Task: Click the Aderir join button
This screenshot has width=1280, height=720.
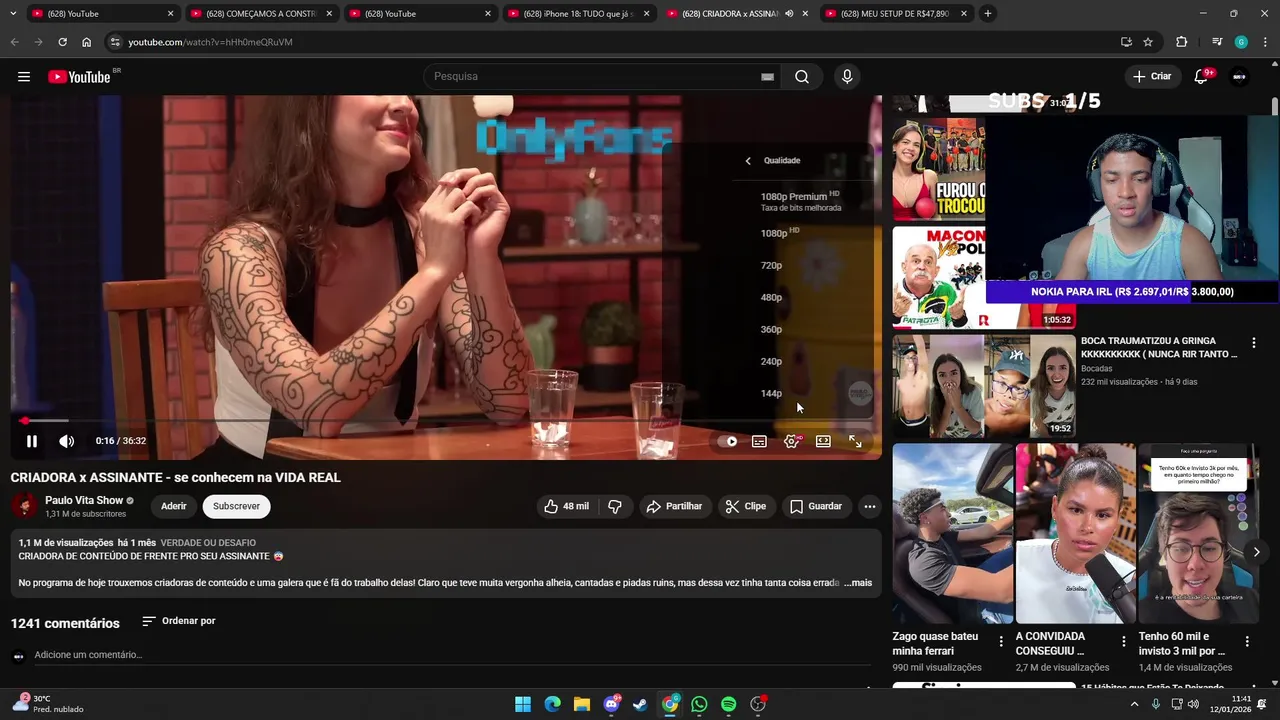Action: [x=174, y=507]
